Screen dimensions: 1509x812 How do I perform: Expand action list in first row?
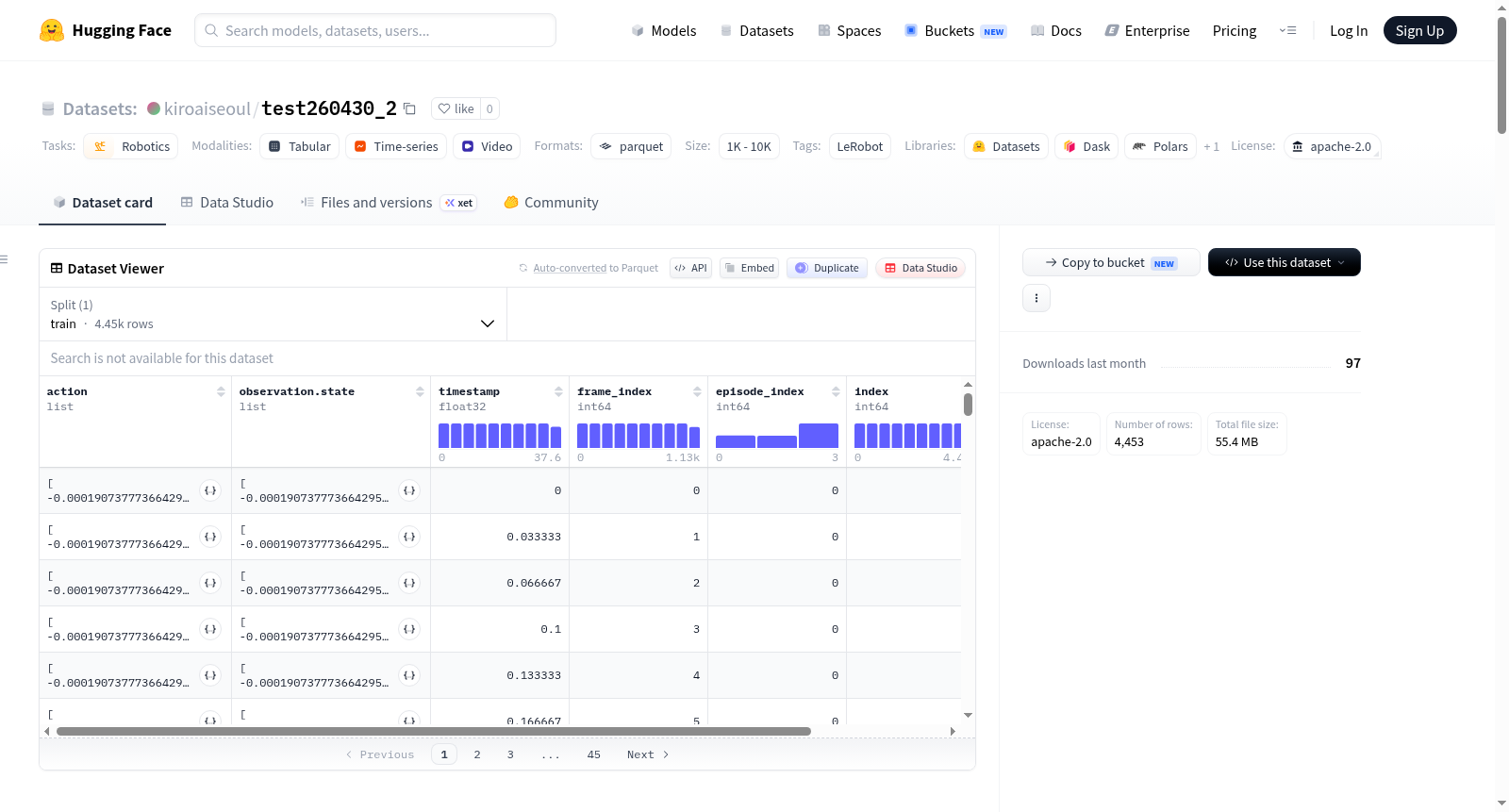click(x=210, y=490)
